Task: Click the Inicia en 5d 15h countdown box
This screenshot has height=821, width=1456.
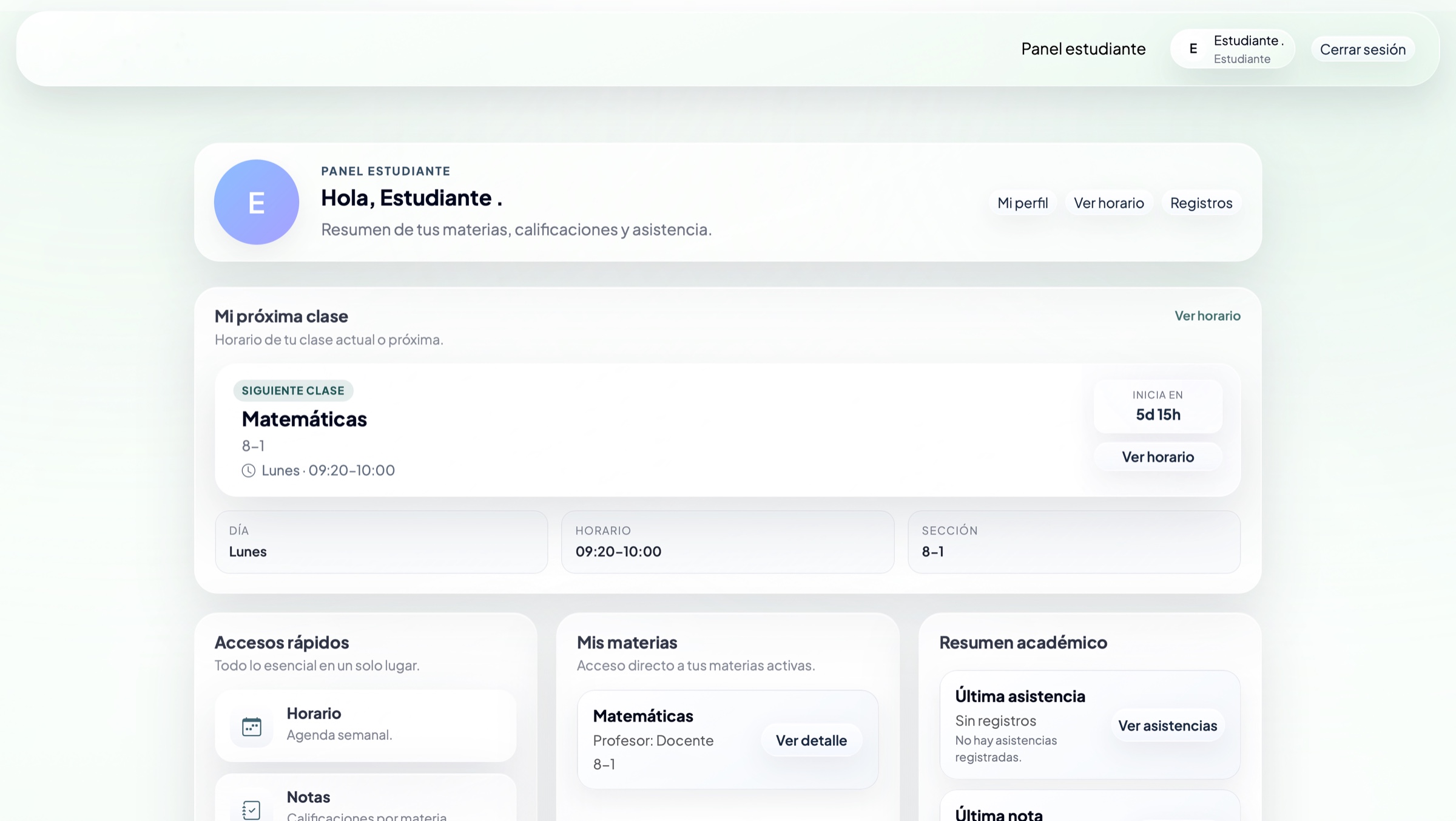Action: point(1158,406)
